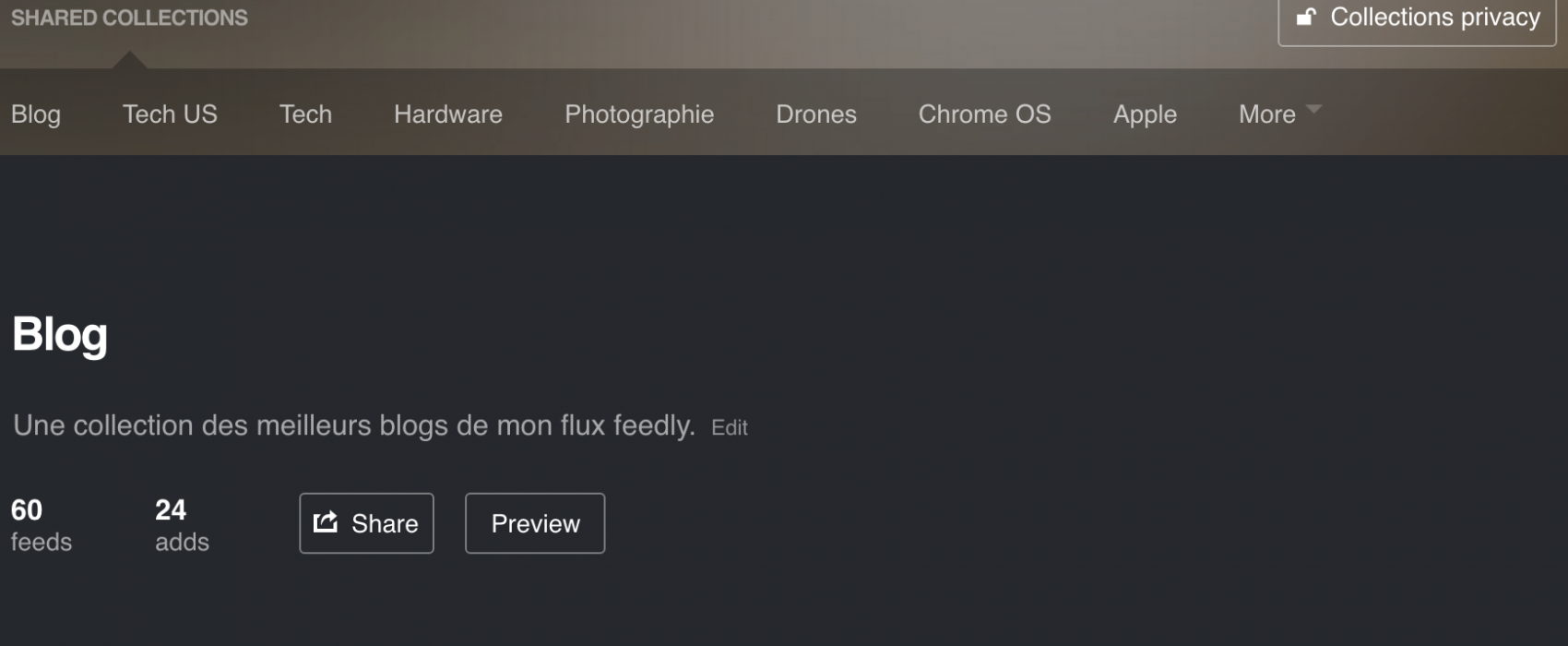
Task: Click the More menu label
Action: (1267, 114)
